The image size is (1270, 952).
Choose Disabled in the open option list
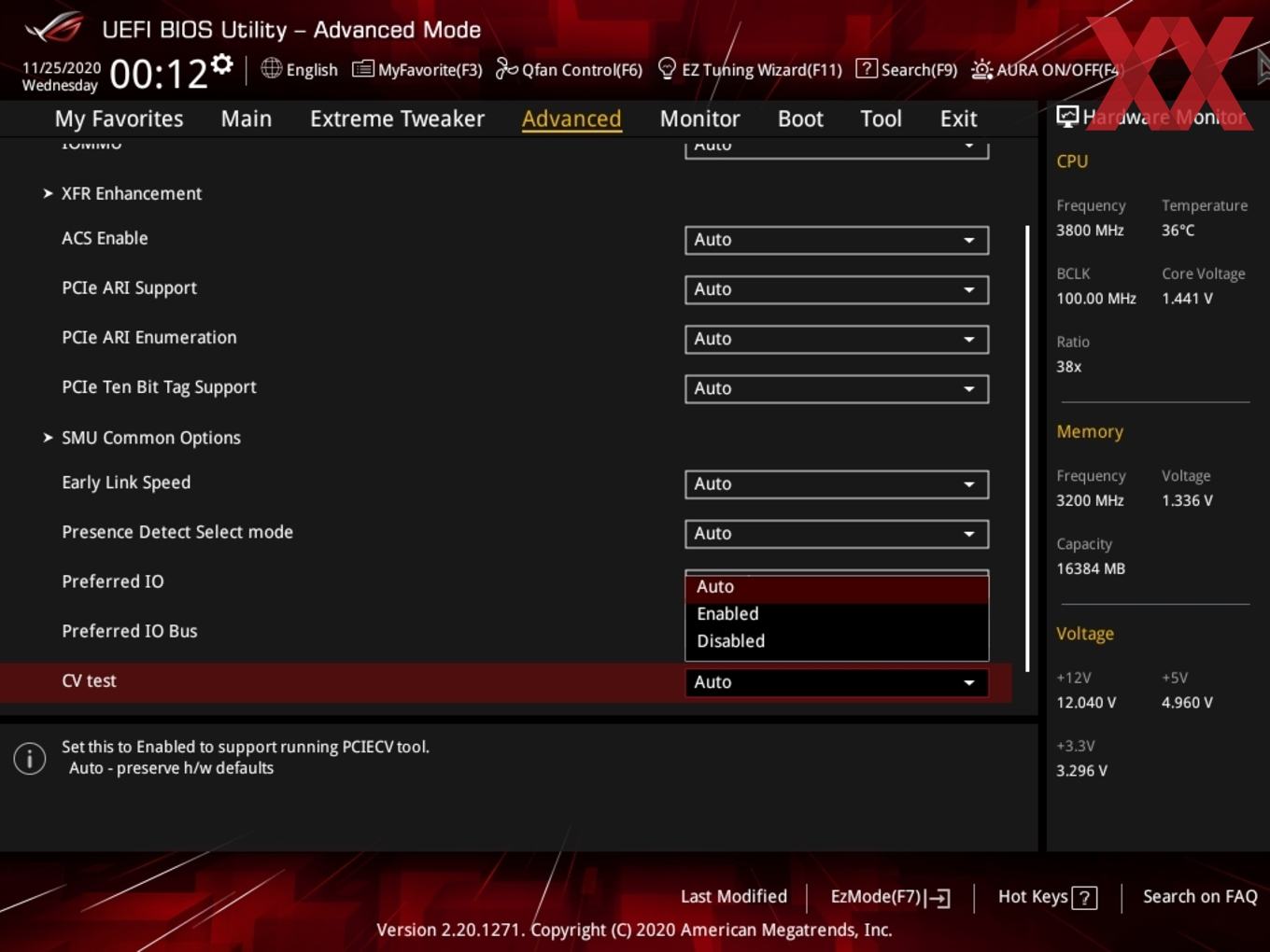tap(837, 641)
